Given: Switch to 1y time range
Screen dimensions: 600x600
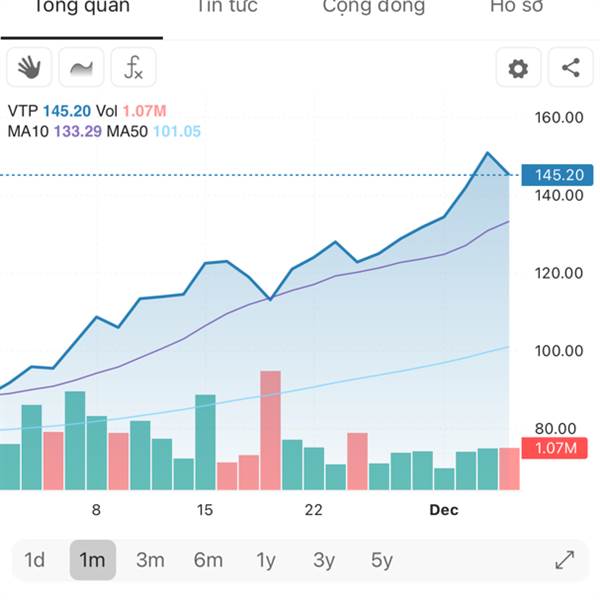Looking at the screenshot, I should (x=266, y=560).
